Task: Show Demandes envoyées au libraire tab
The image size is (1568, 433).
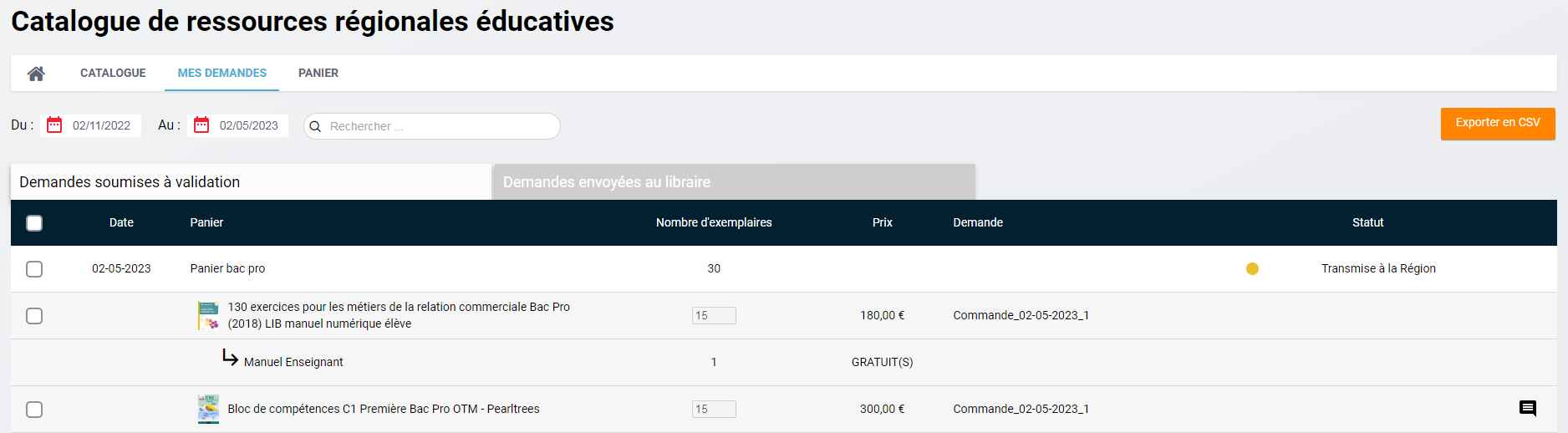Action: click(x=733, y=182)
